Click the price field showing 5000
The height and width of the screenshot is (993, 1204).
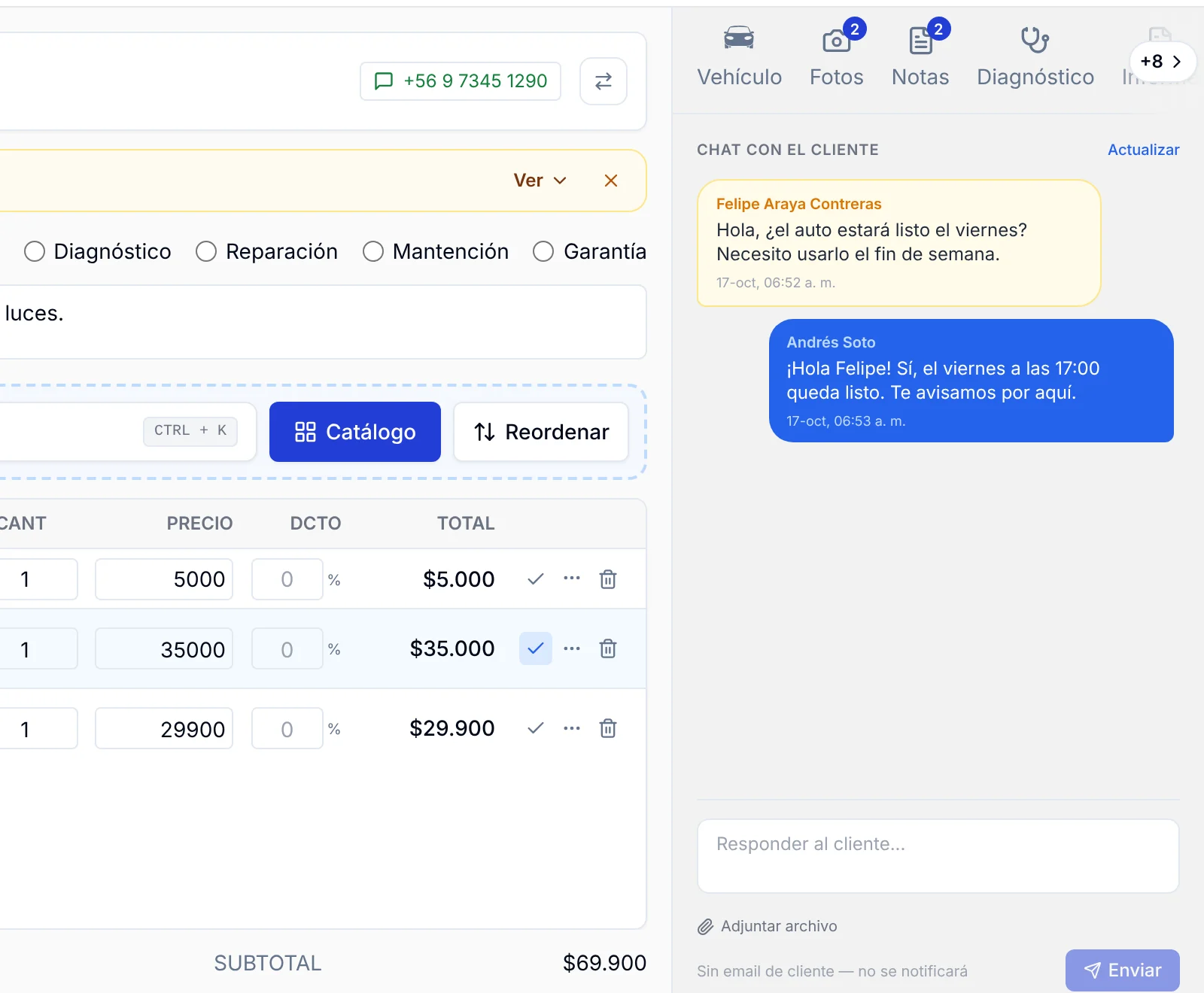pos(164,579)
